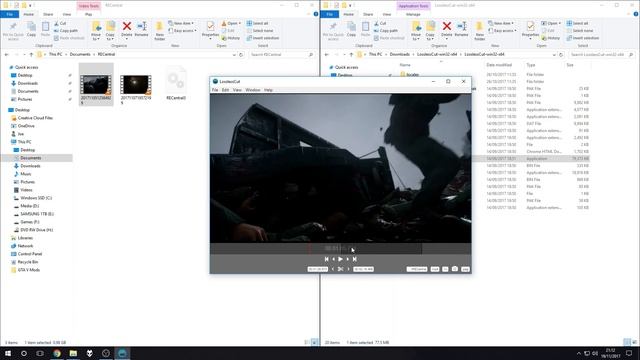This screenshot has height=360, width=640.
Task: Switch the LosslessCut-win32-x64 folder window to details view
Action: click(x=627, y=342)
